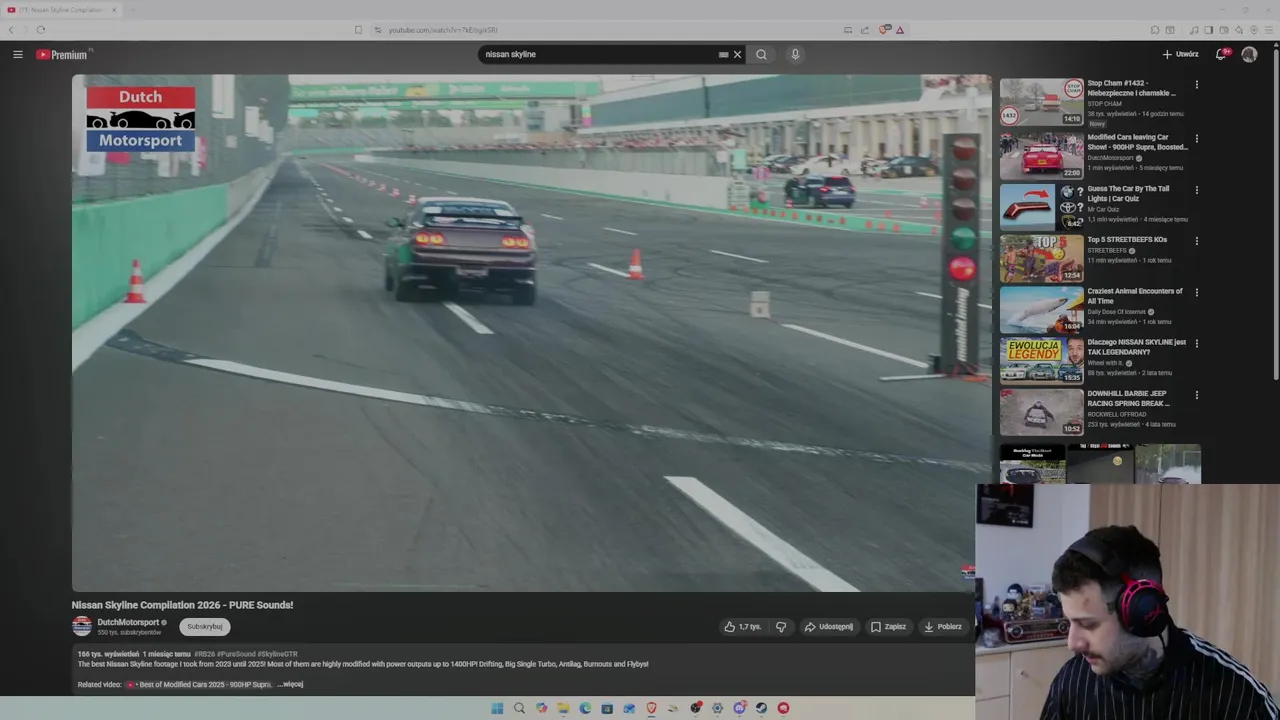Viewport: 1280px width, 720px height.
Task: Bookmark this page with the bookmark icon
Action: point(358,30)
